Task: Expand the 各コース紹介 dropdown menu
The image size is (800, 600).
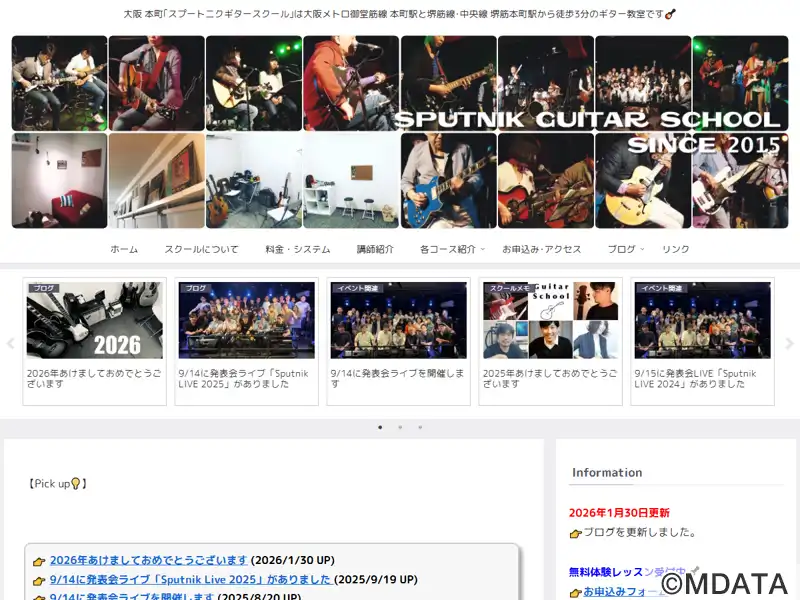Action: coord(452,249)
